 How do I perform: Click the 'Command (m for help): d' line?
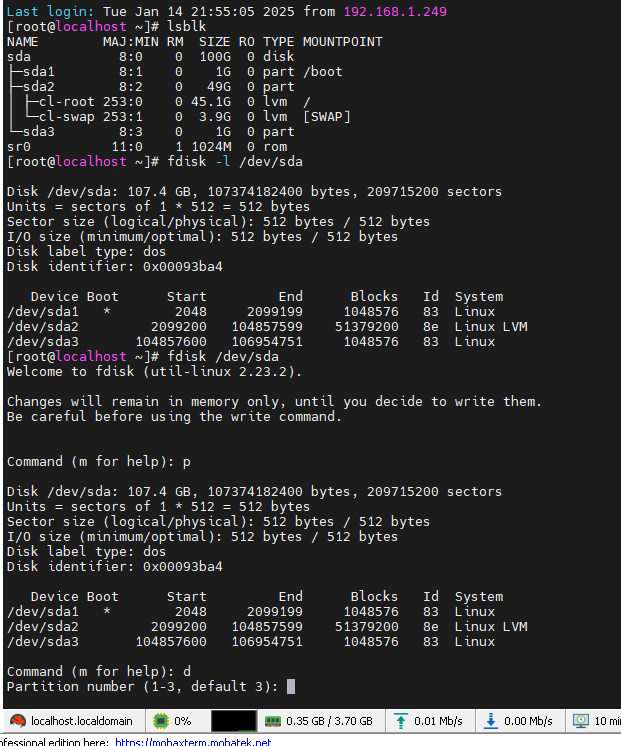(99, 672)
